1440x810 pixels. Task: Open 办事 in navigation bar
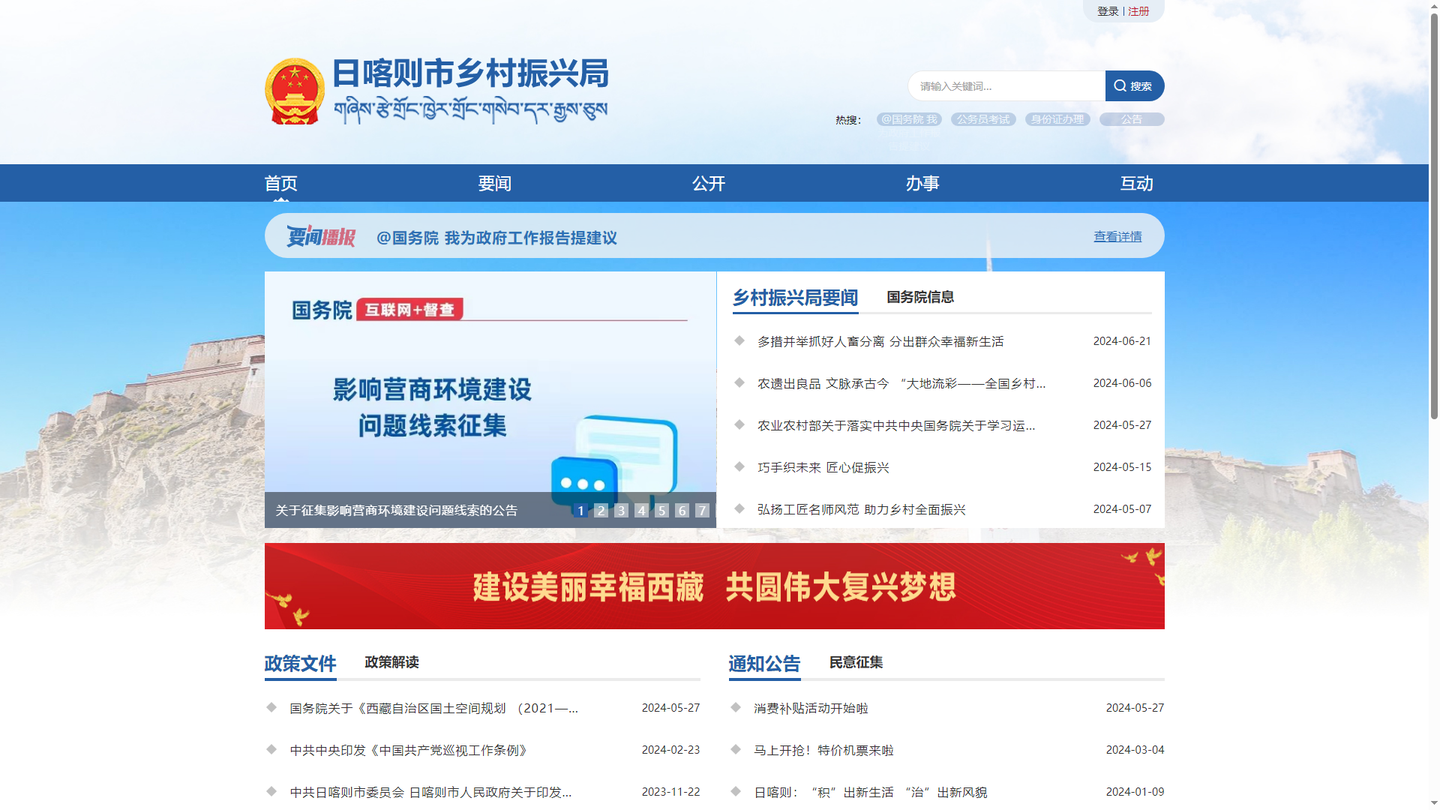click(x=923, y=183)
